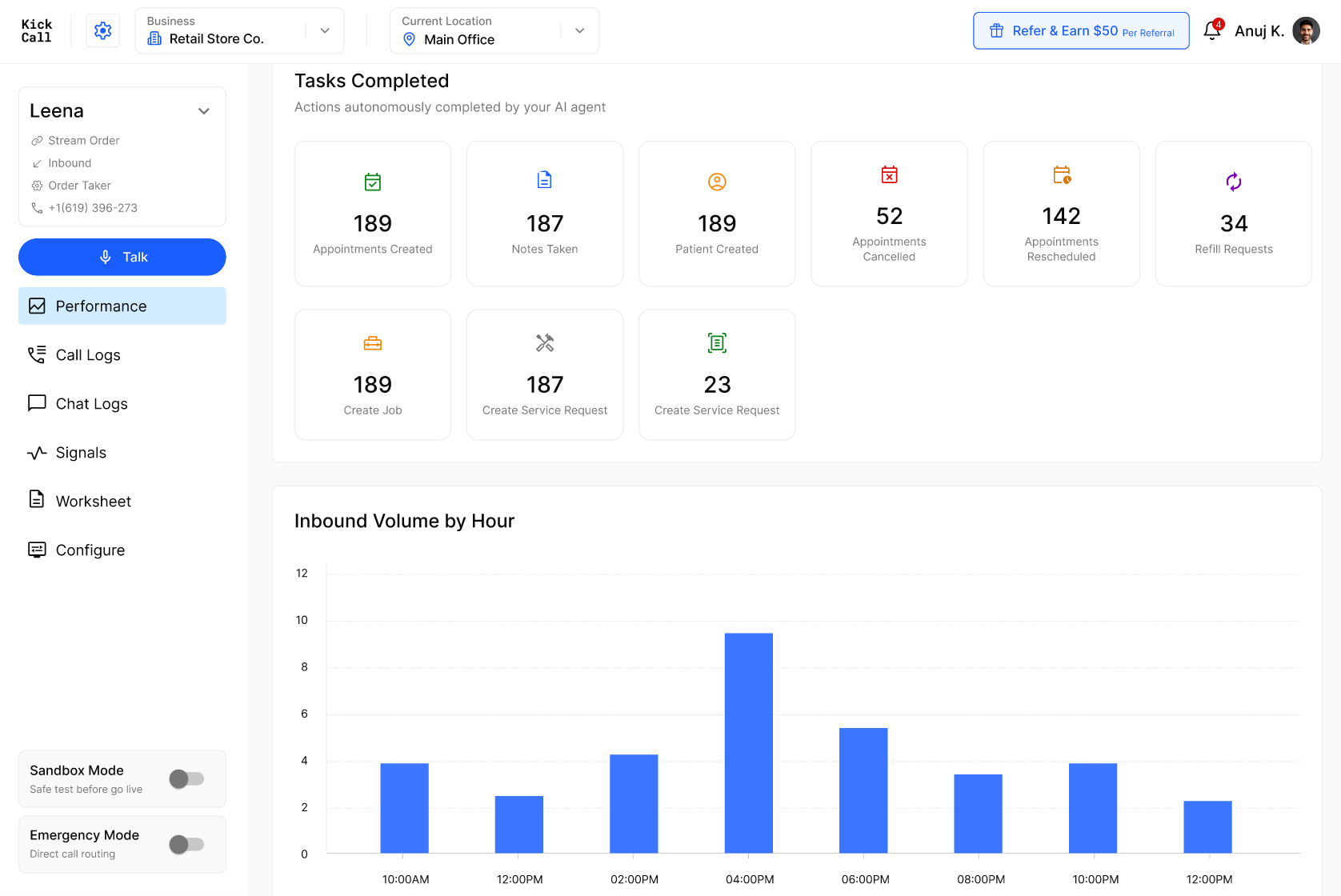Enable Sandbox Mode toggle
1341x896 pixels.
click(x=187, y=778)
